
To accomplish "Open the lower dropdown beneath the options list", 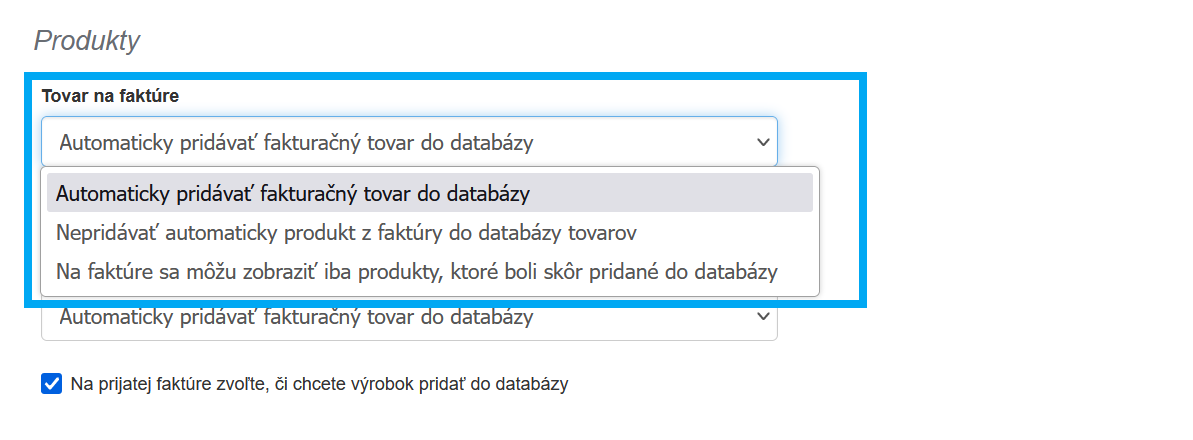I will (409, 319).
